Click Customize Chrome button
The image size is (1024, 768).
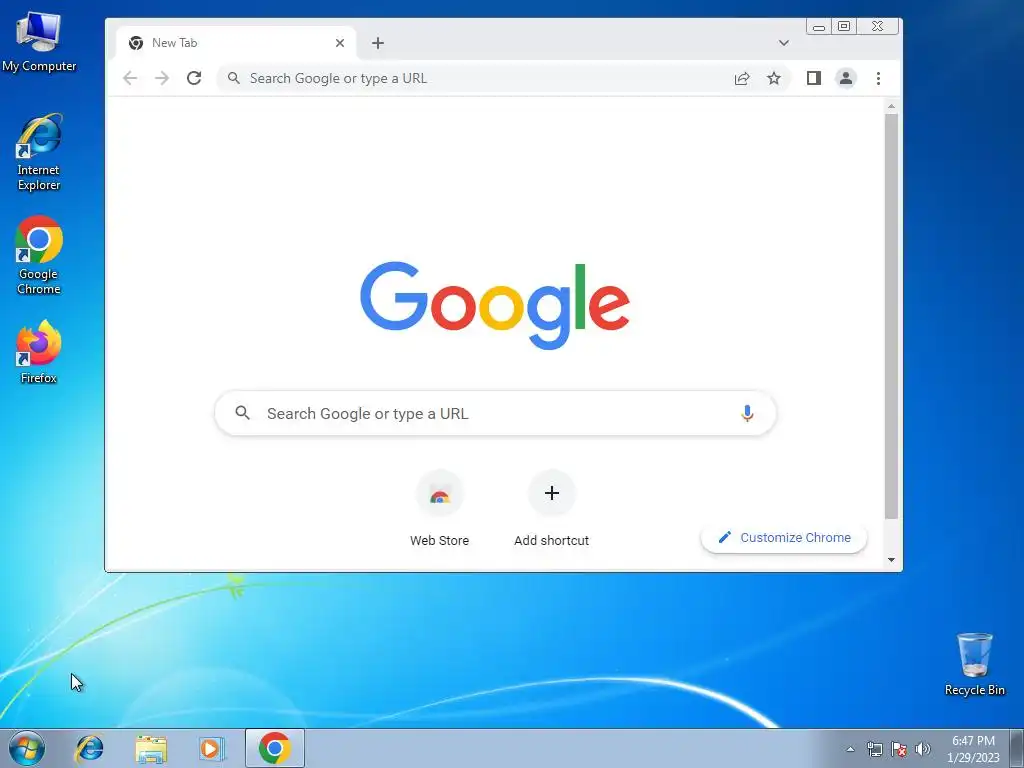pyautogui.click(x=784, y=537)
